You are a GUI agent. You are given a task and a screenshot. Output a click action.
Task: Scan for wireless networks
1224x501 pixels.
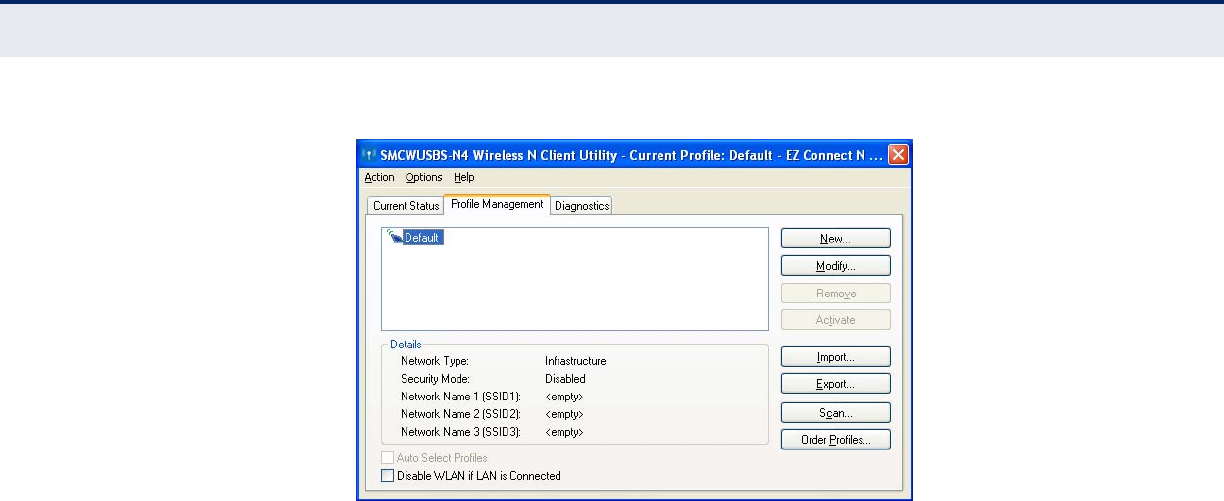(835, 412)
